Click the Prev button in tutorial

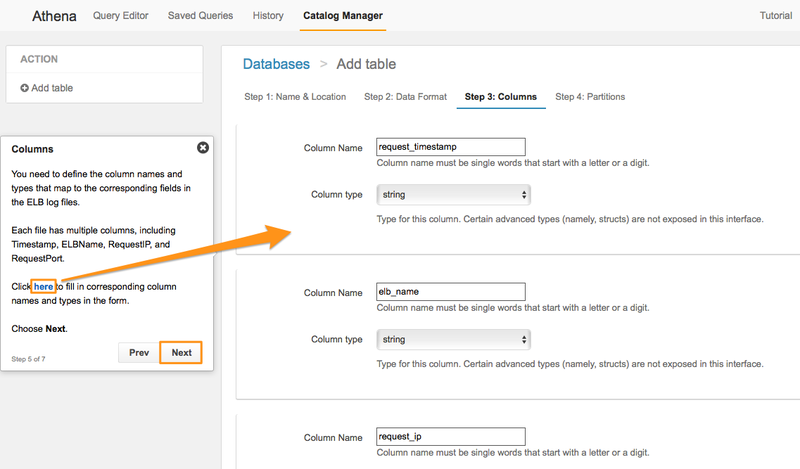point(139,353)
